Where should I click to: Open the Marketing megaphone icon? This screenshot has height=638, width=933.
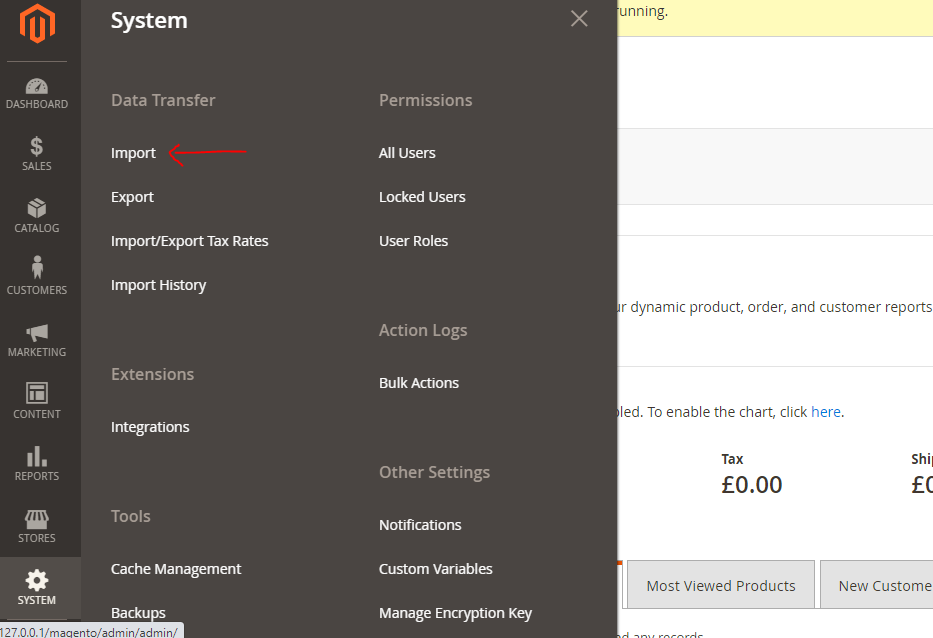[37, 333]
